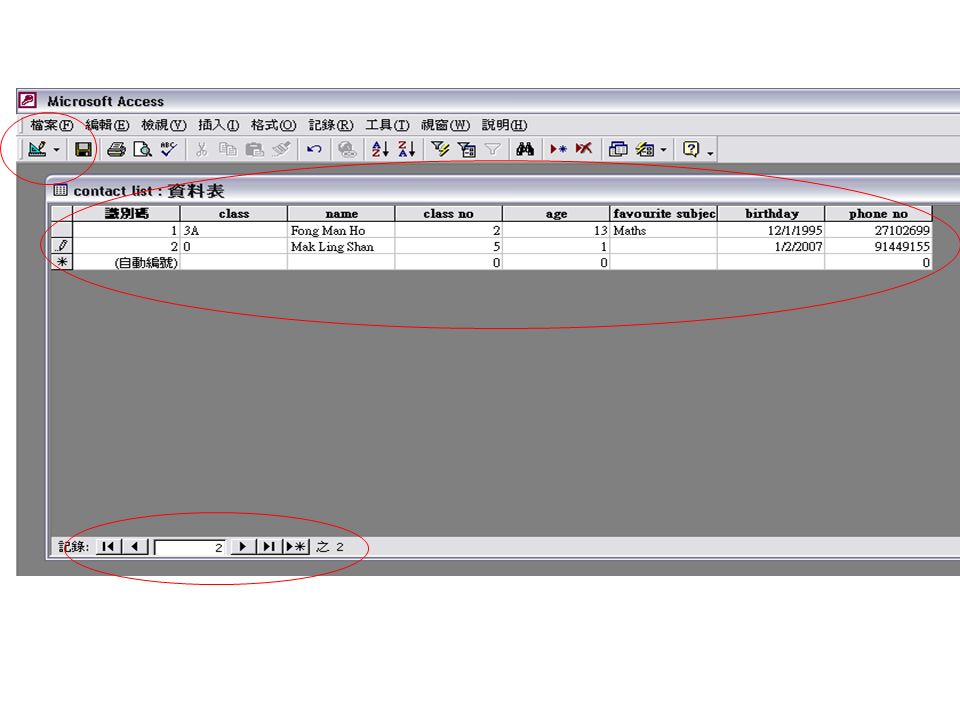Go to first record button
The width and height of the screenshot is (960, 720).
pos(108,547)
